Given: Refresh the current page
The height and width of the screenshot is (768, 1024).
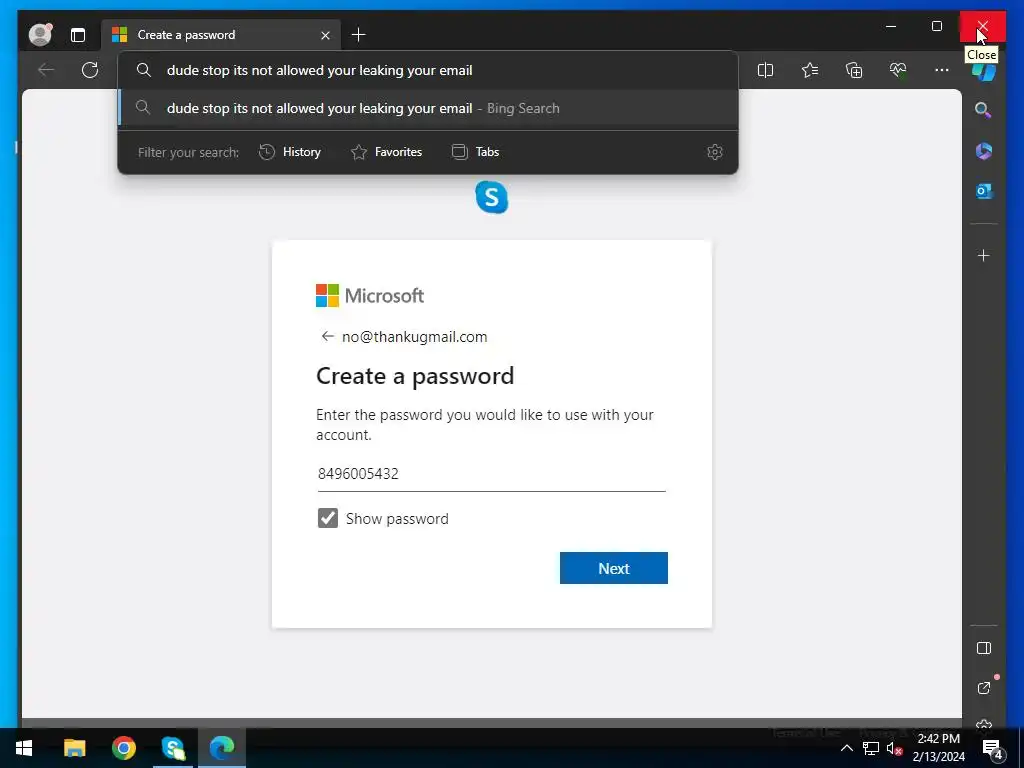Looking at the screenshot, I should [x=90, y=70].
